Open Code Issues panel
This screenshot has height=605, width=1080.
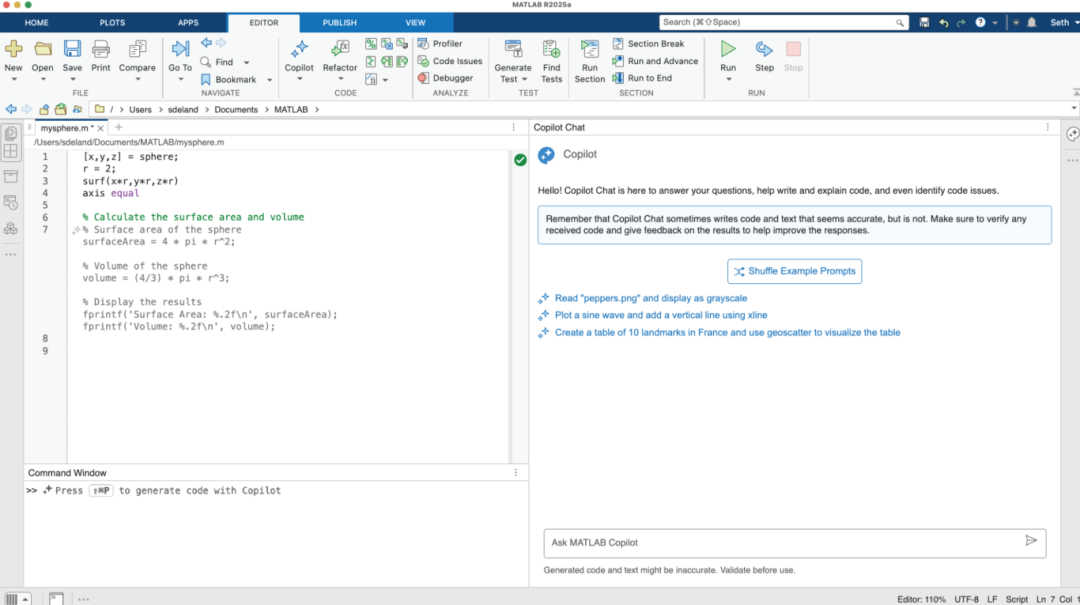tap(450, 61)
